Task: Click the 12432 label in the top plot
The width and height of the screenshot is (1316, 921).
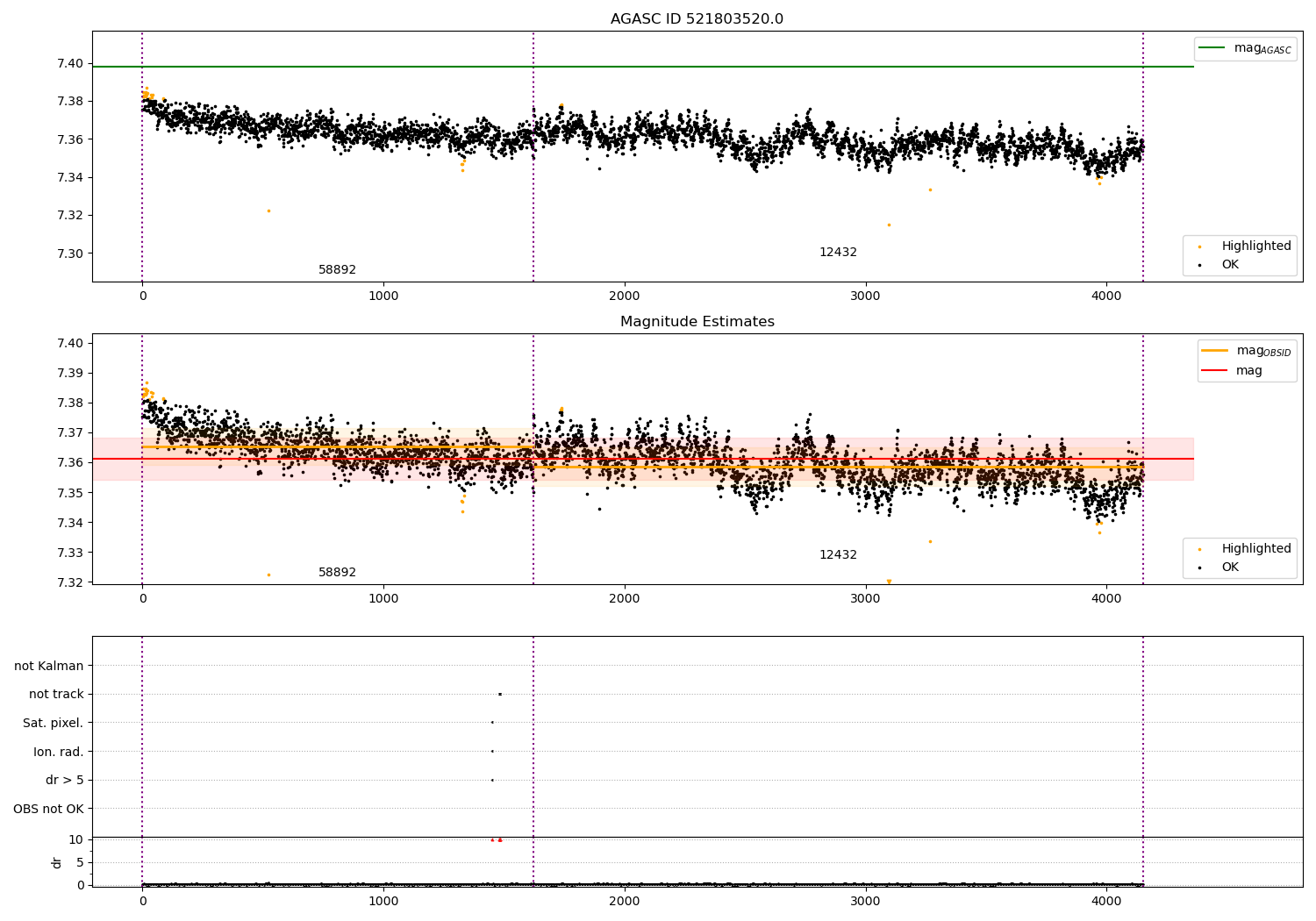Action: point(838,253)
